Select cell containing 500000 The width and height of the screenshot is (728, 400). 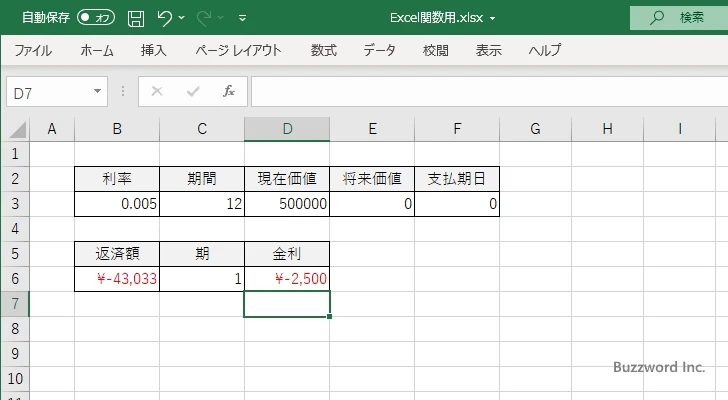coord(287,204)
